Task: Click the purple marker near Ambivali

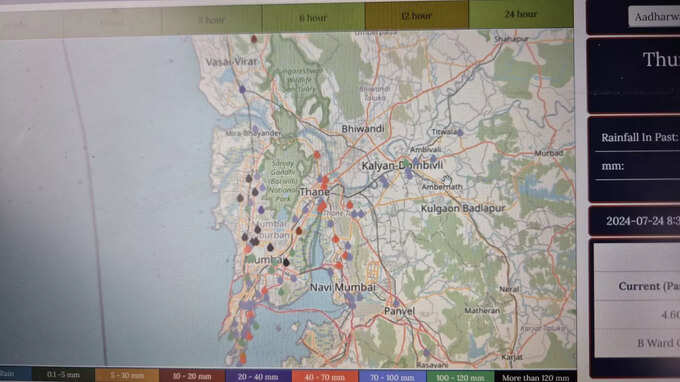Action: pos(433,159)
